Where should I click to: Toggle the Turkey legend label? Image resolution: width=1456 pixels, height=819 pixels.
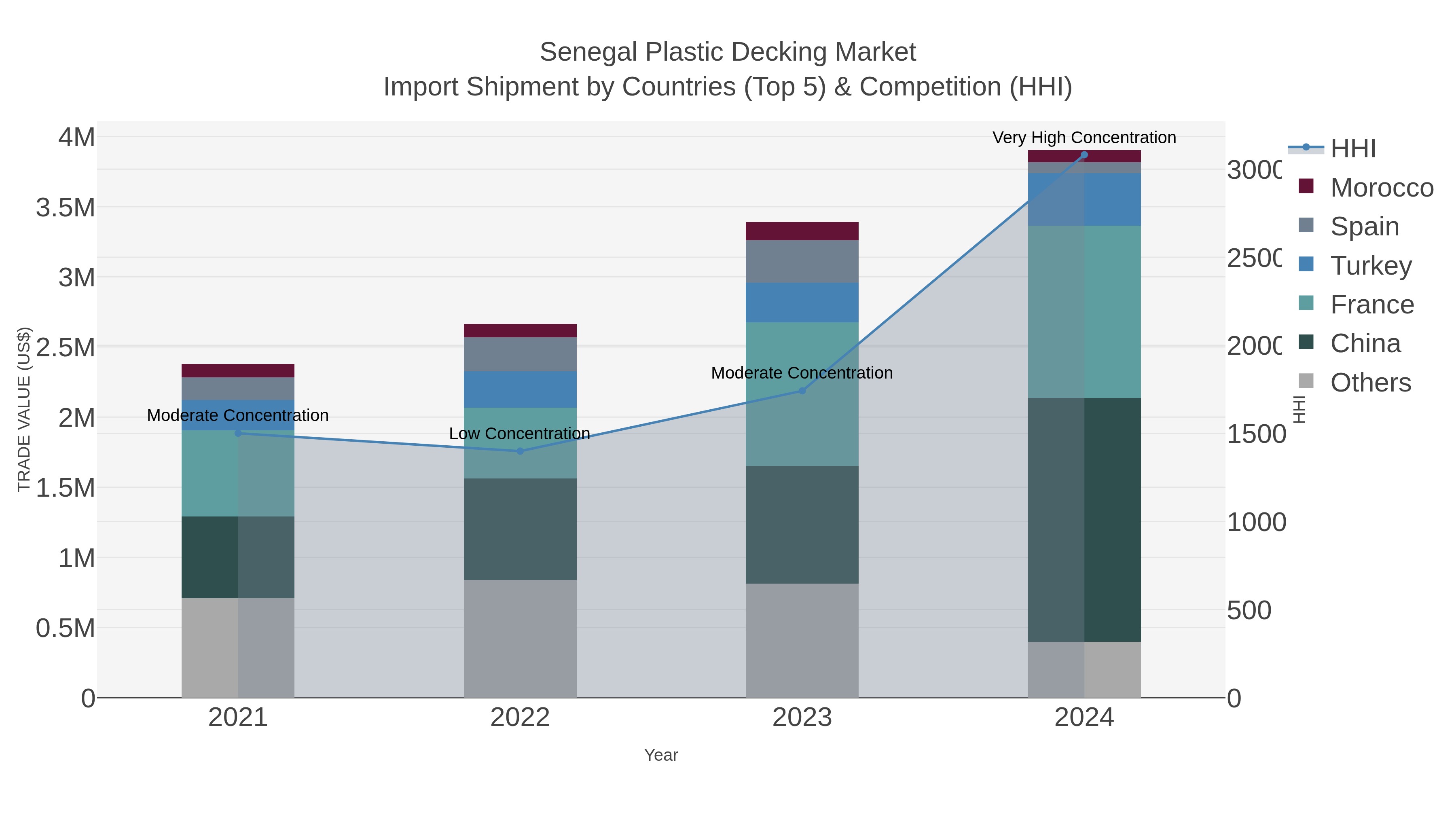point(1371,266)
